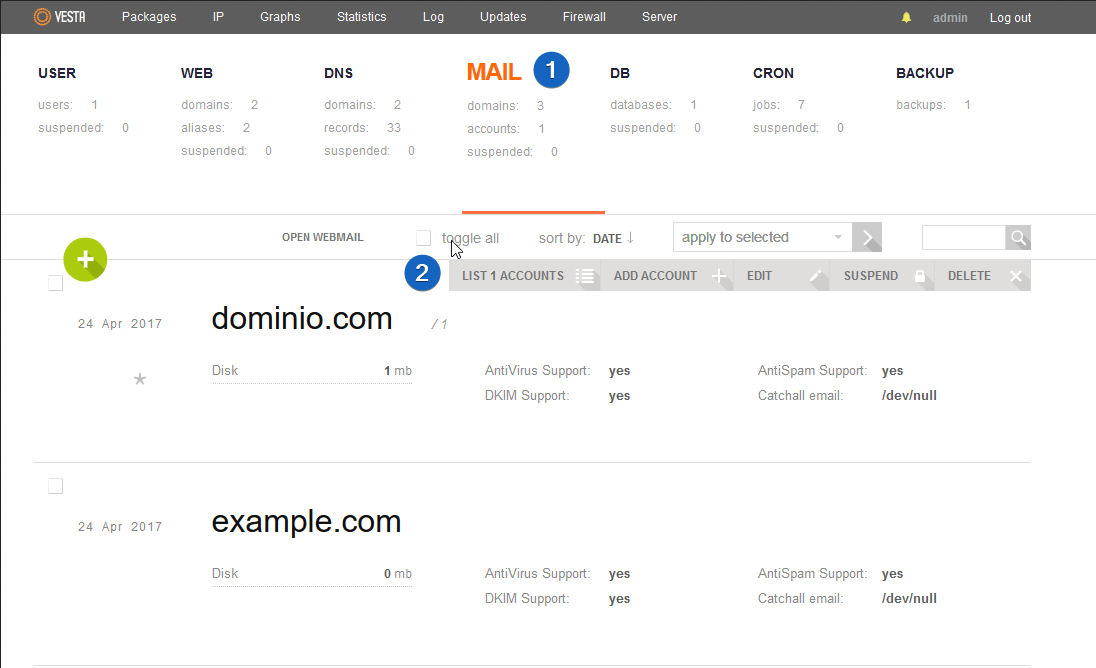The image size is (1096, 668).
Task: Click the Log out link
Action: click(x=1010, y=17)
